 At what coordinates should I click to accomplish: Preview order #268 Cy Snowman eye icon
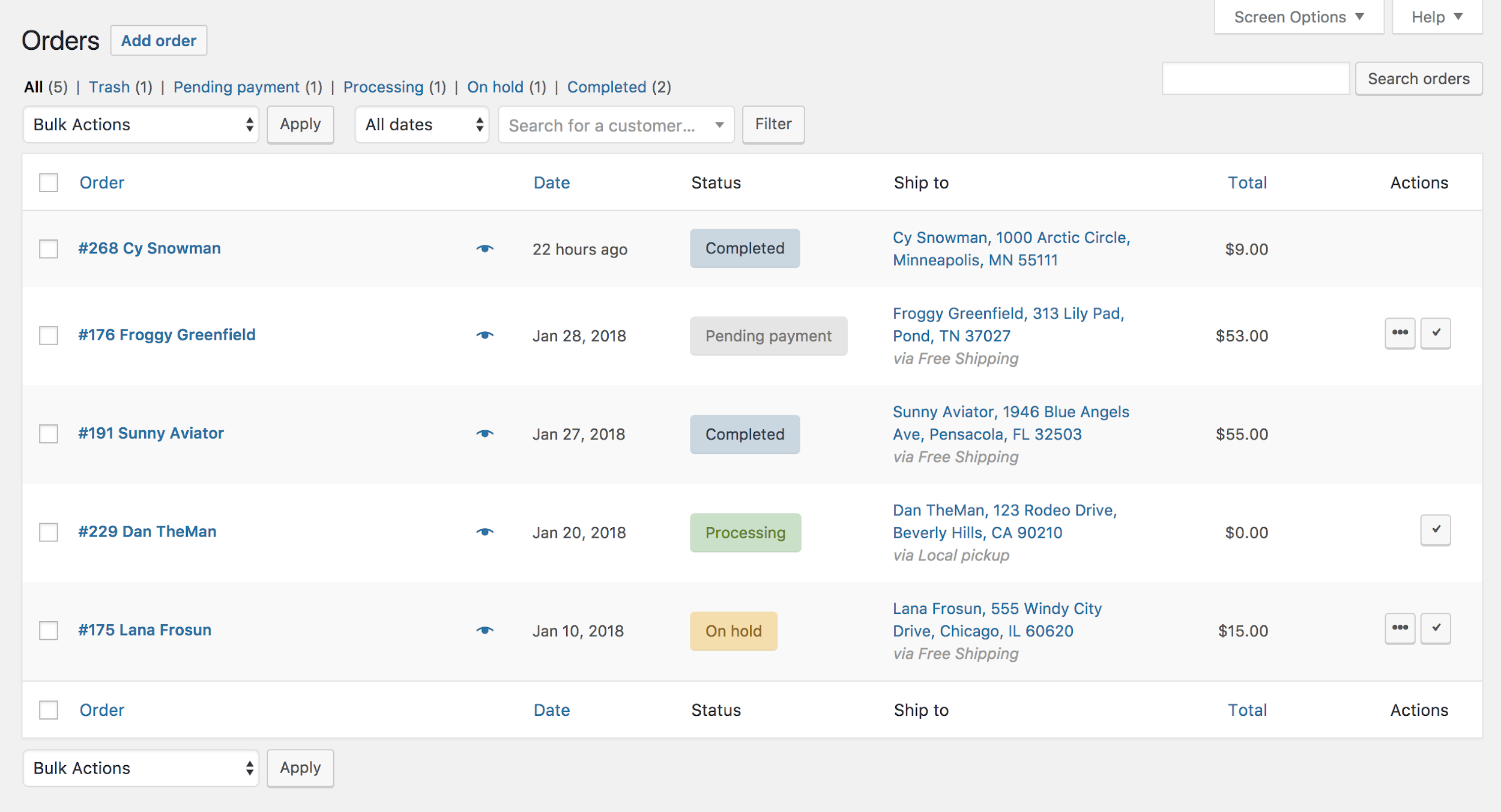(x=485, y=248)
